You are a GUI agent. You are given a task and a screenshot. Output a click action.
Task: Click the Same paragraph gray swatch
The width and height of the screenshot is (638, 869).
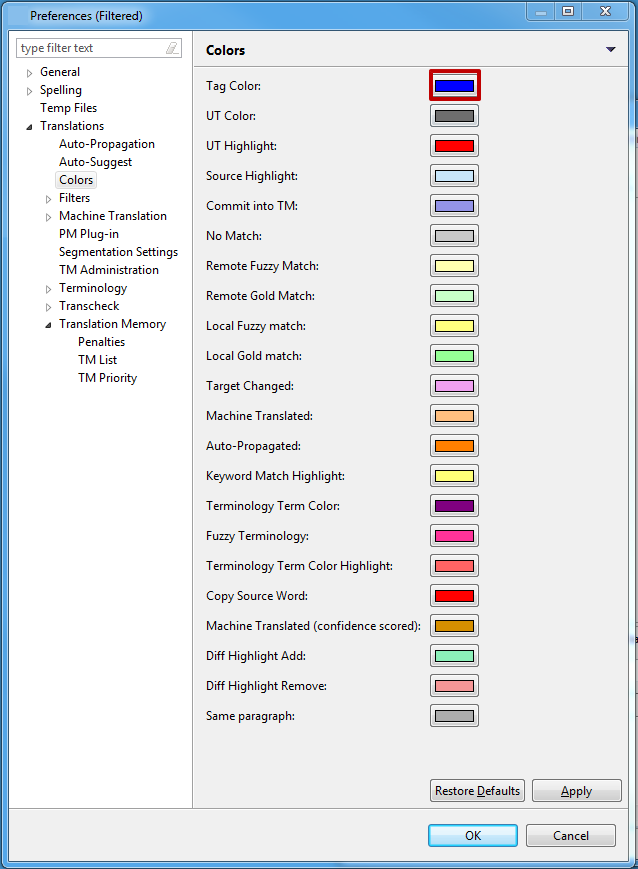pos(454,716)
